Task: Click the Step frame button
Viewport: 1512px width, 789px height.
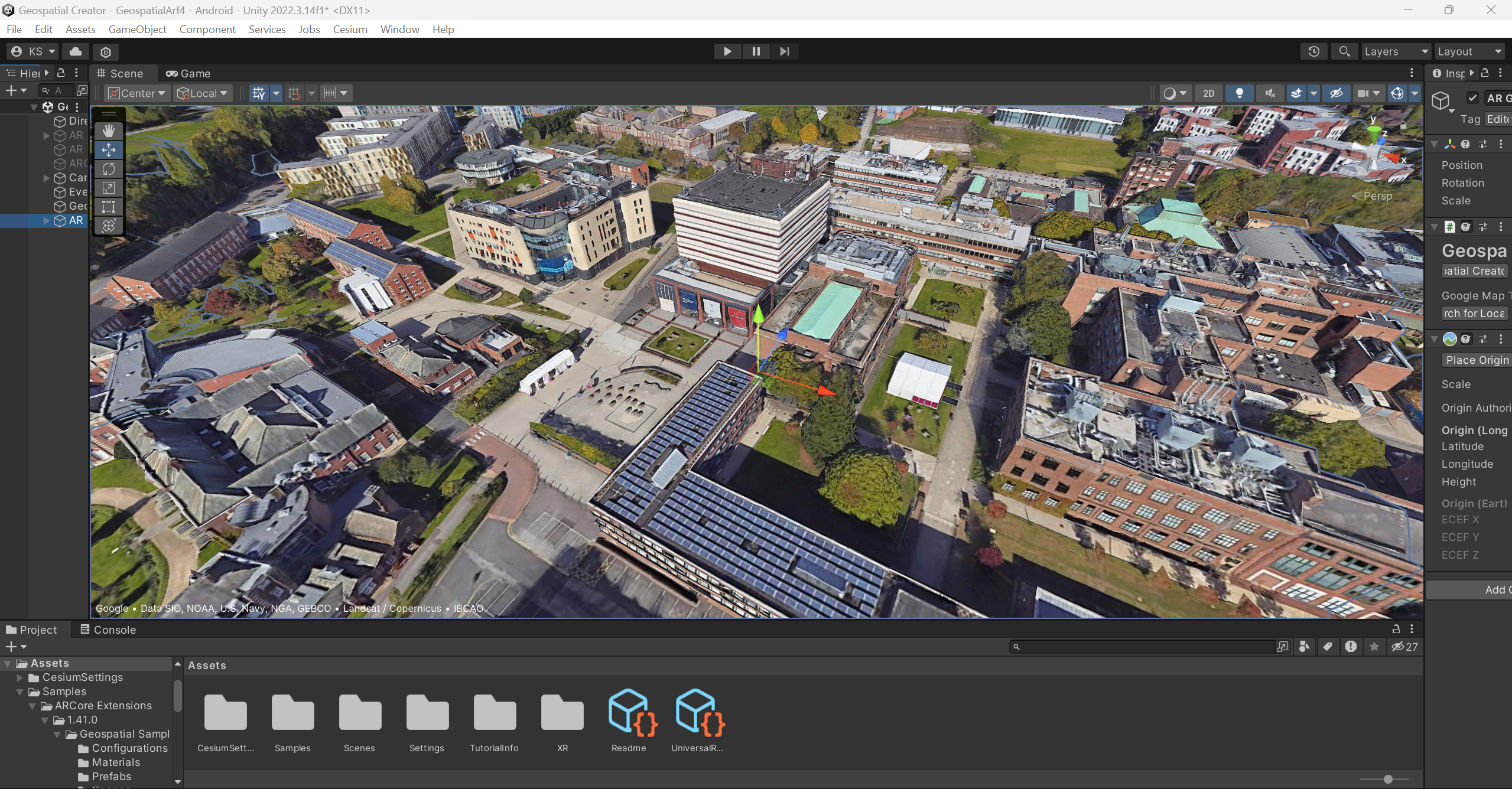Action: (x=784, y=51)
